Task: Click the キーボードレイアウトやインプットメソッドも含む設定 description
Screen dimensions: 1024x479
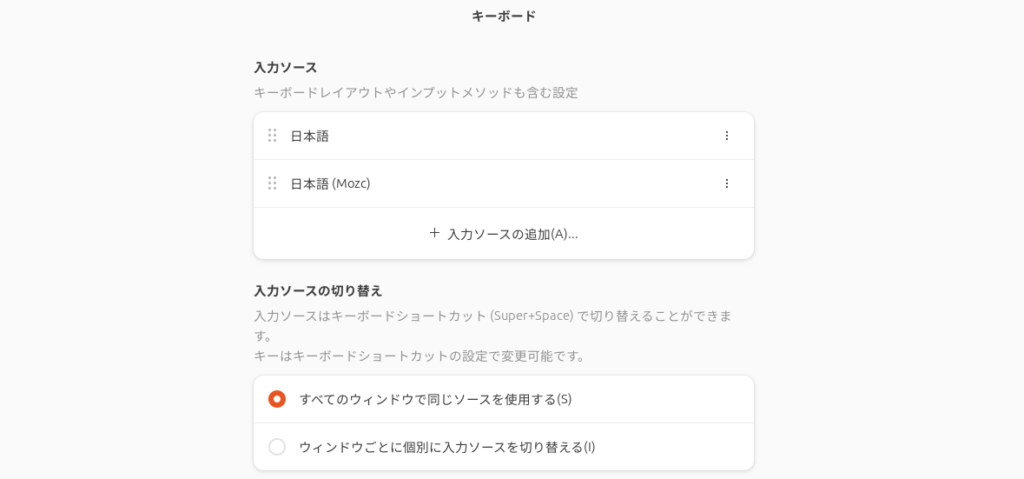Action: point(416,93)
